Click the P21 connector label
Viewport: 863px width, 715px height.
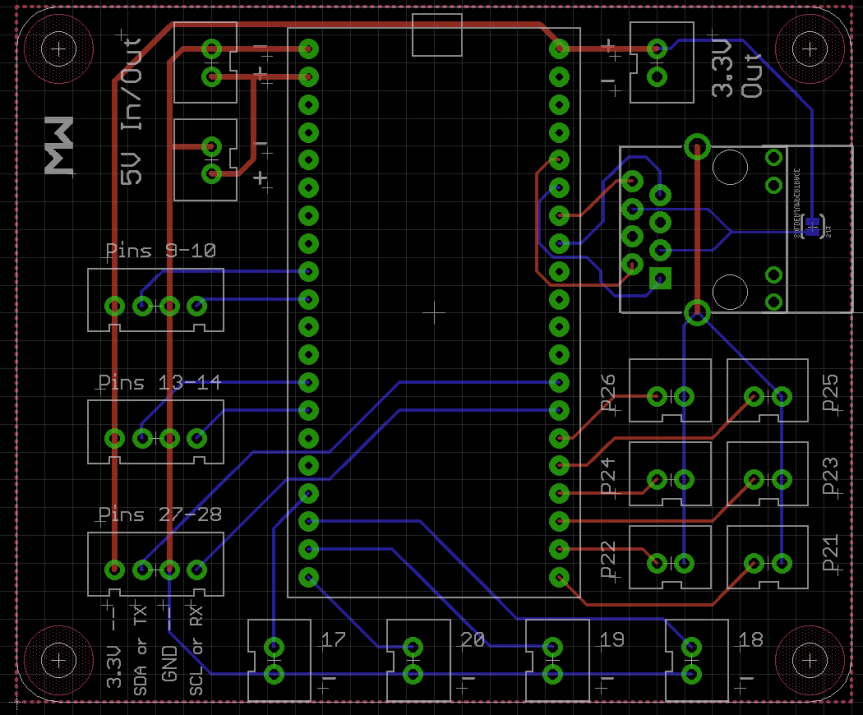click(830, 552)
